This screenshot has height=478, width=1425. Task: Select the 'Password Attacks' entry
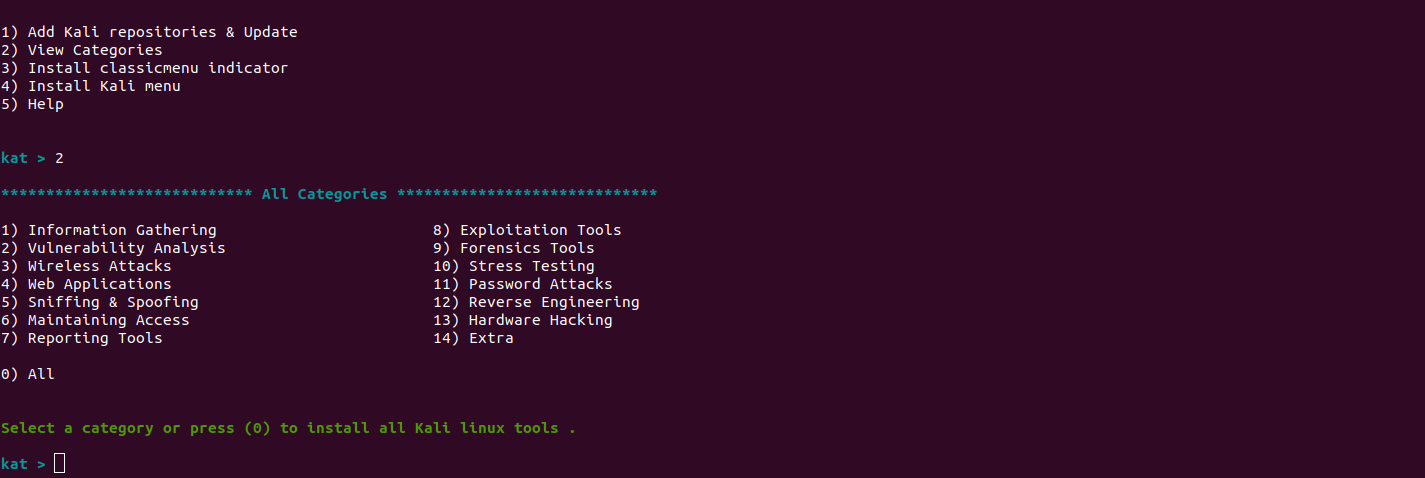point(523,284)
